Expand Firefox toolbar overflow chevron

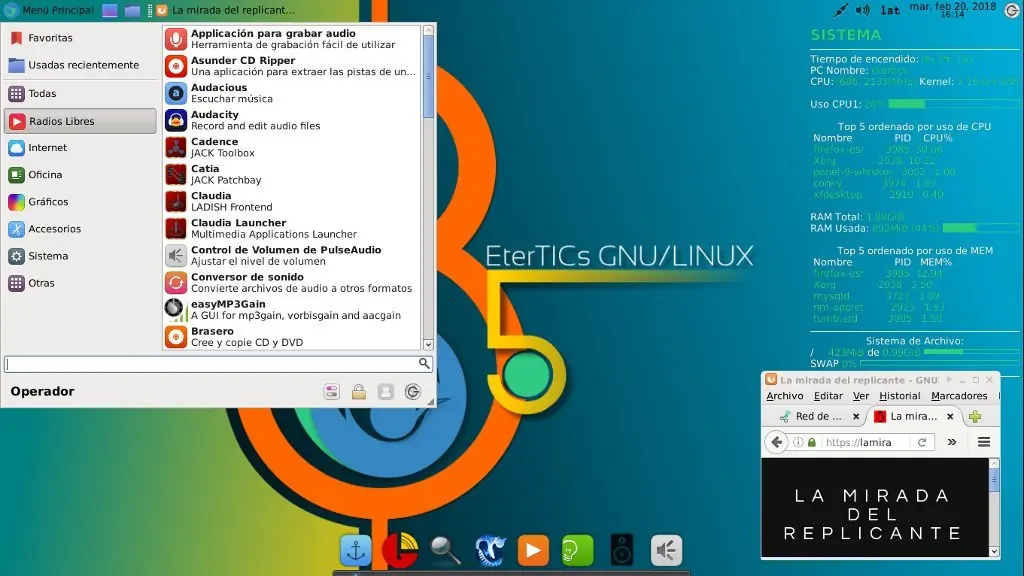pos(952,442)
